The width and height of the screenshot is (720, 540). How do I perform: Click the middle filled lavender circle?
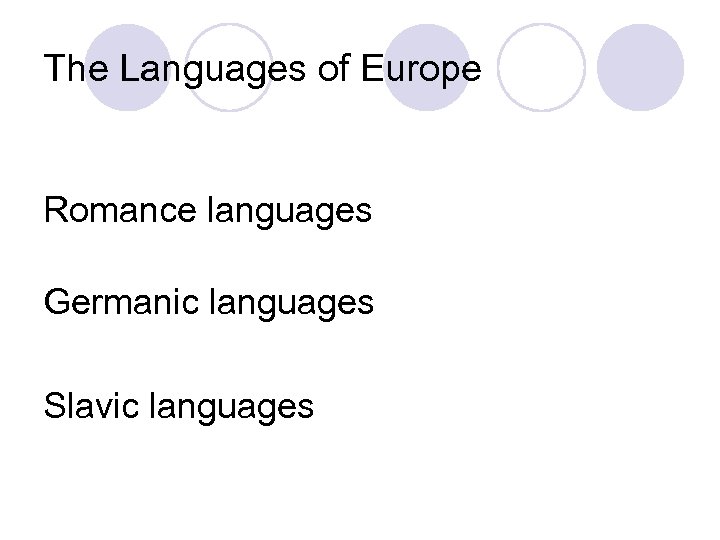pos(427,68)
